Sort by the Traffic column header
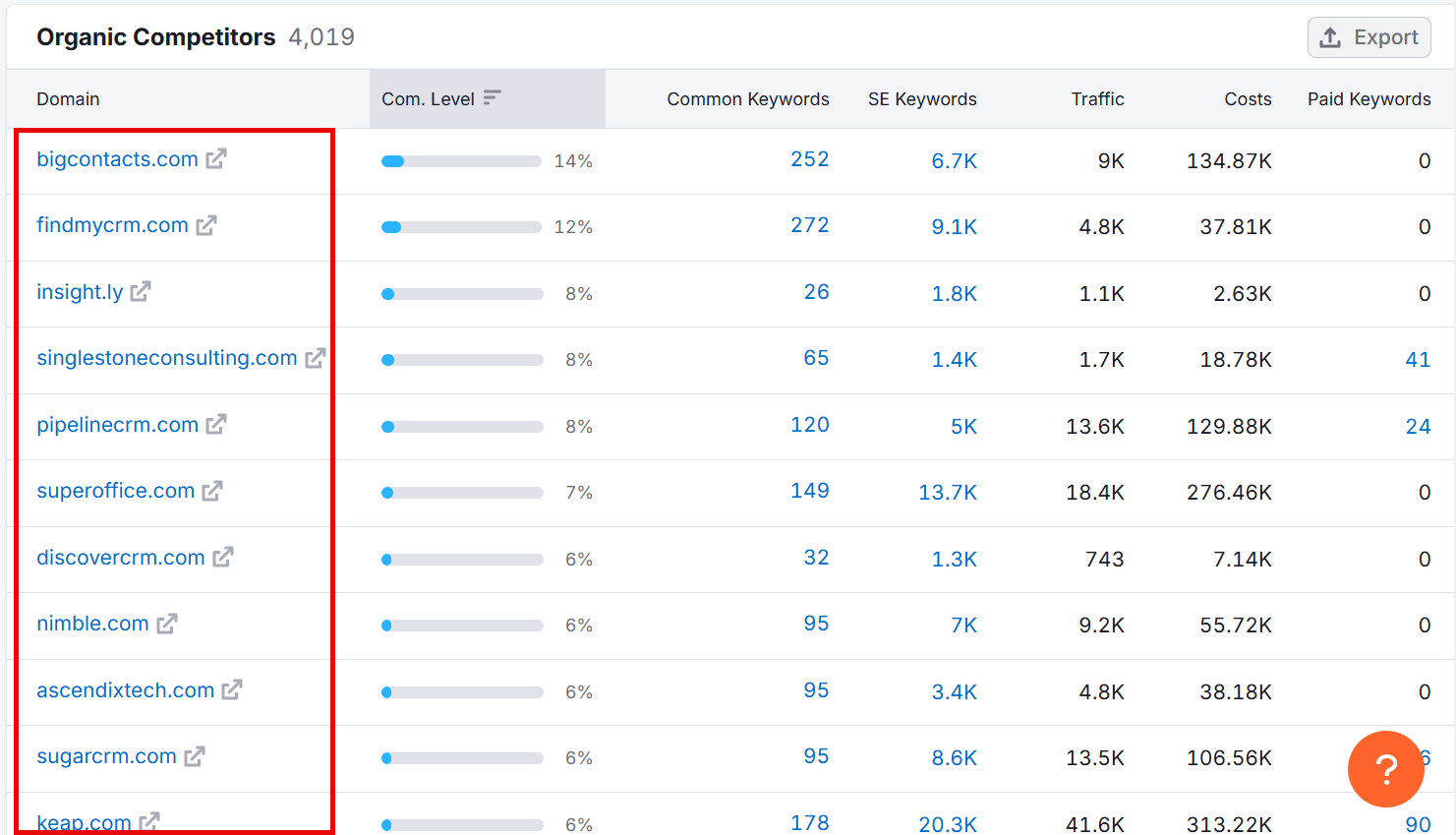 click(1097, 99)
